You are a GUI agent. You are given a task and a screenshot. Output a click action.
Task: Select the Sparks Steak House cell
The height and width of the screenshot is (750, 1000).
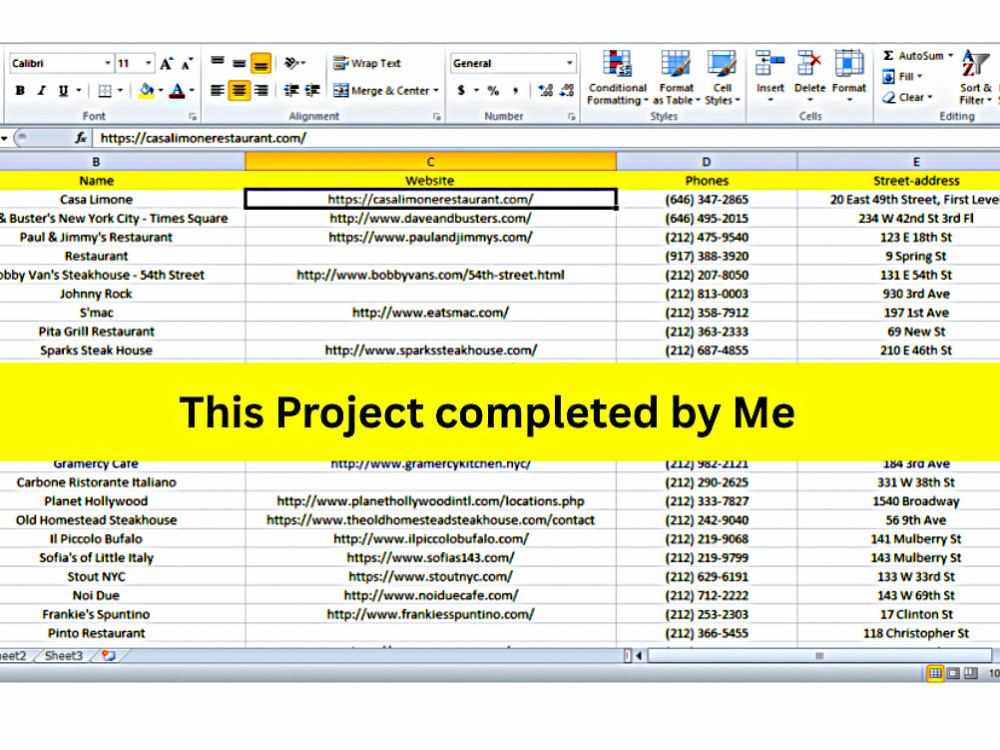tap(121, 350)
